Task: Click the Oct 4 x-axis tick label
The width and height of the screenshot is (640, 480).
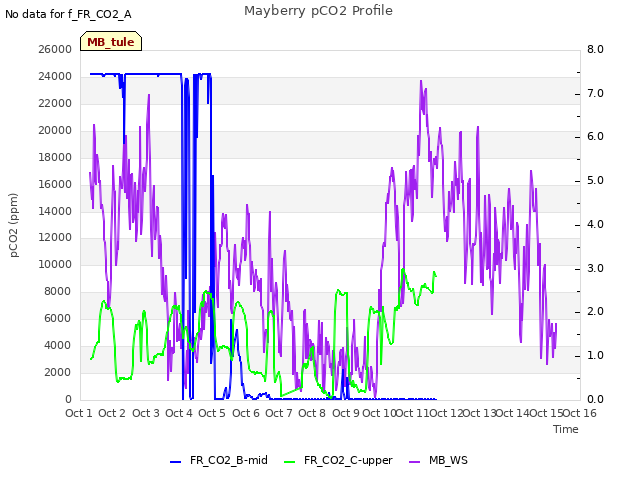Action: point(179,413)
